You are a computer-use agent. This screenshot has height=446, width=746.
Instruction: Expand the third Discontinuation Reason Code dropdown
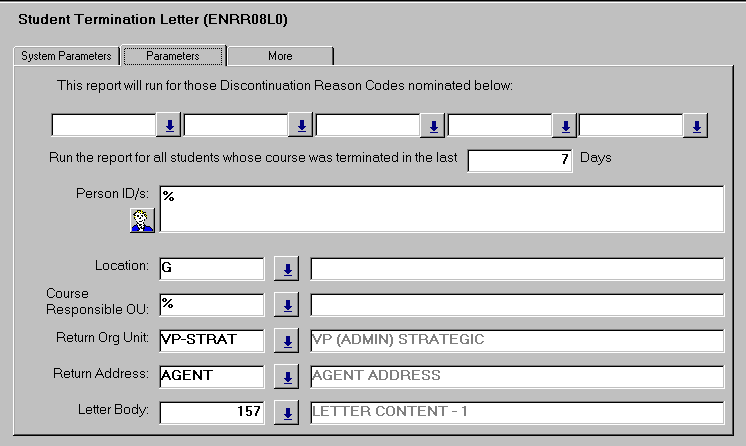pos(433,126)
